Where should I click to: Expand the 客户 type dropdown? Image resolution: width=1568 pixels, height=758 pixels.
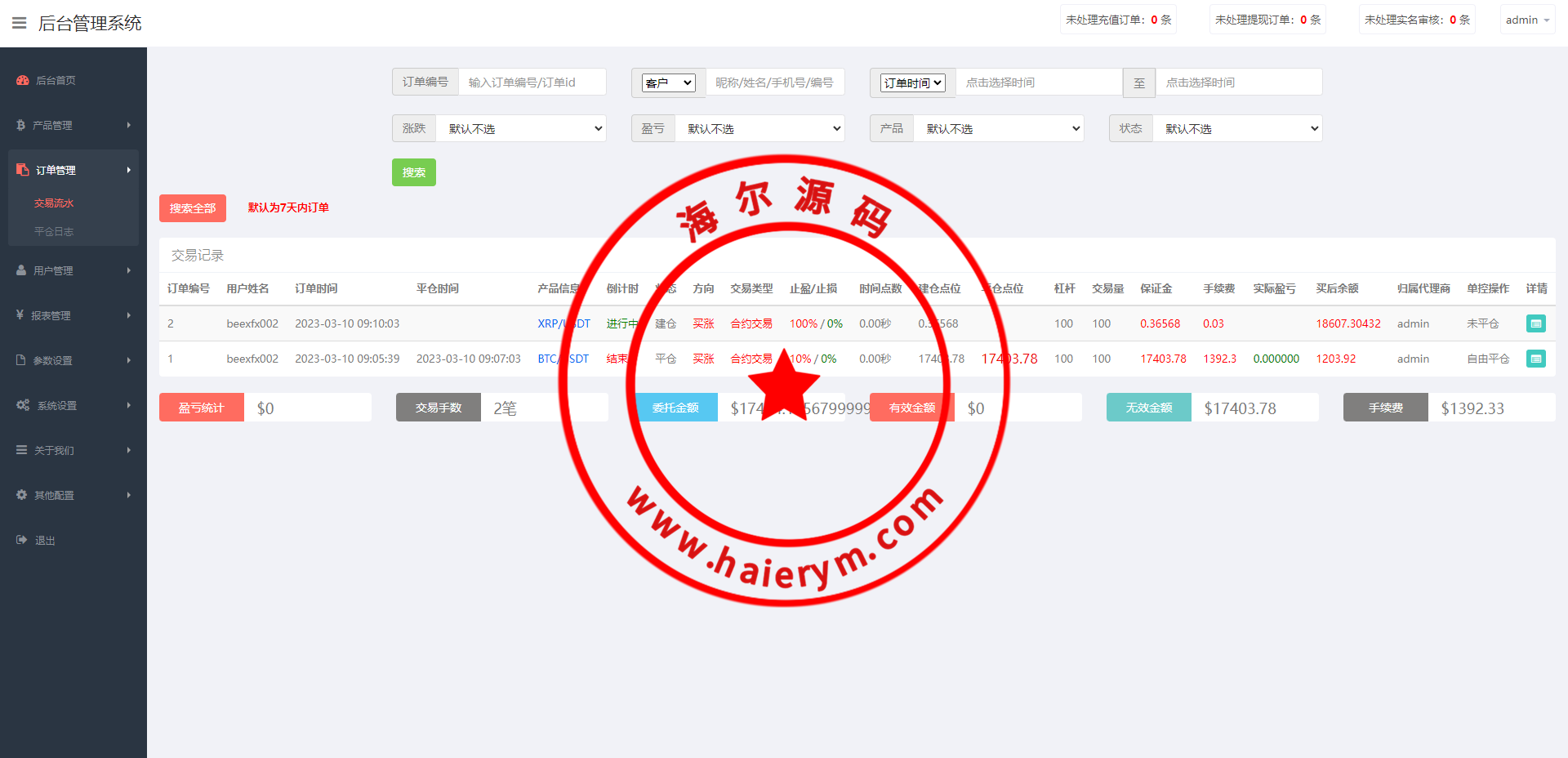point(668,82)
